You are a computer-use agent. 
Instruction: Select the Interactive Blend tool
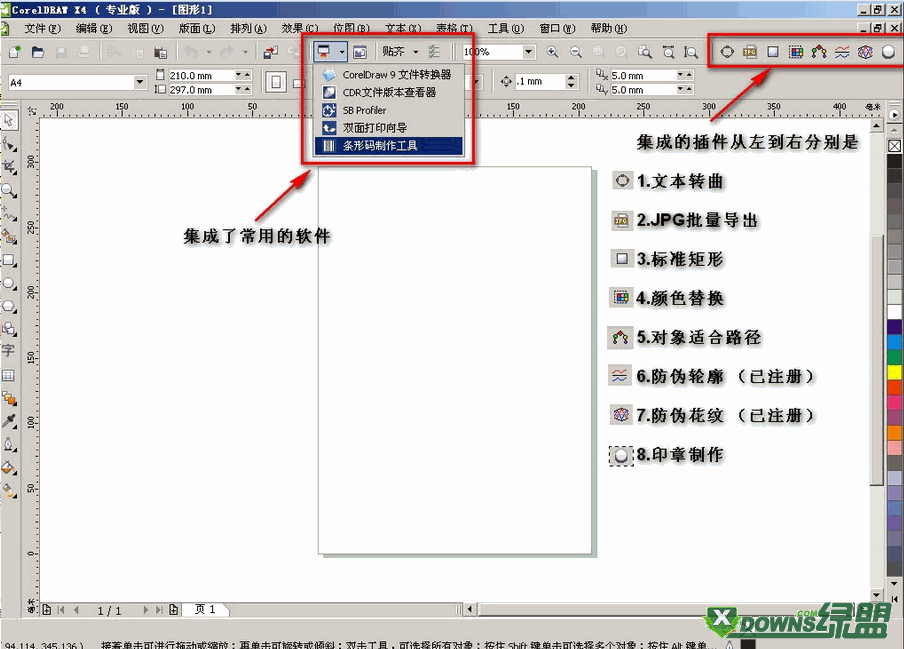tap(9, 398)
